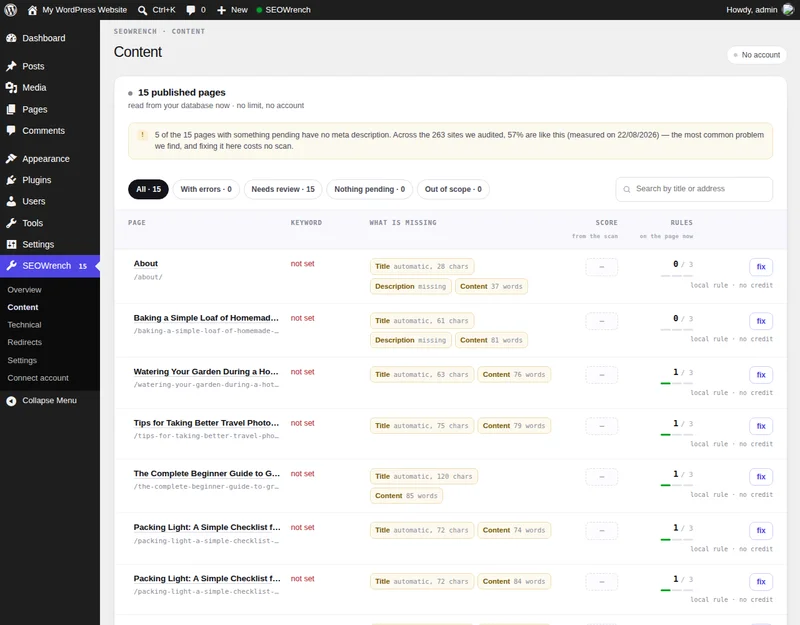Click Title automatic 28 chars tag
800x625 pixels.
point(422,266)
